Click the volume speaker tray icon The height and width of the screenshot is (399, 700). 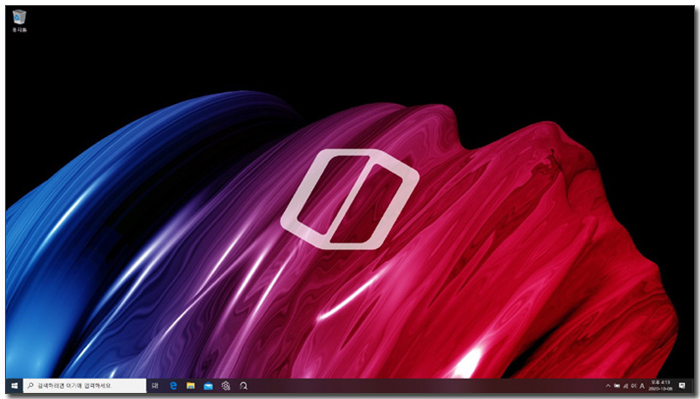(633, 386)
